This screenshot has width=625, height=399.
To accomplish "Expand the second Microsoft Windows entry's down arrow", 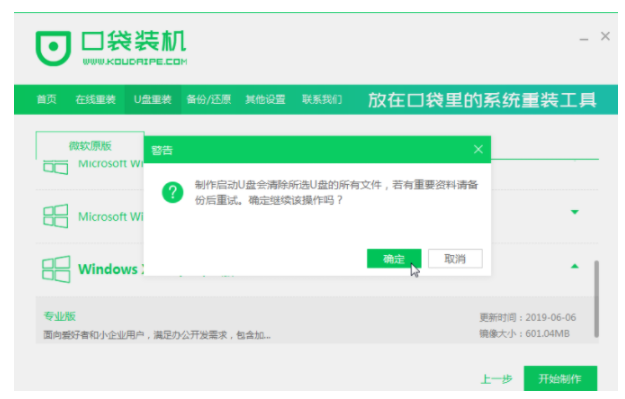I will pos(575,212).
